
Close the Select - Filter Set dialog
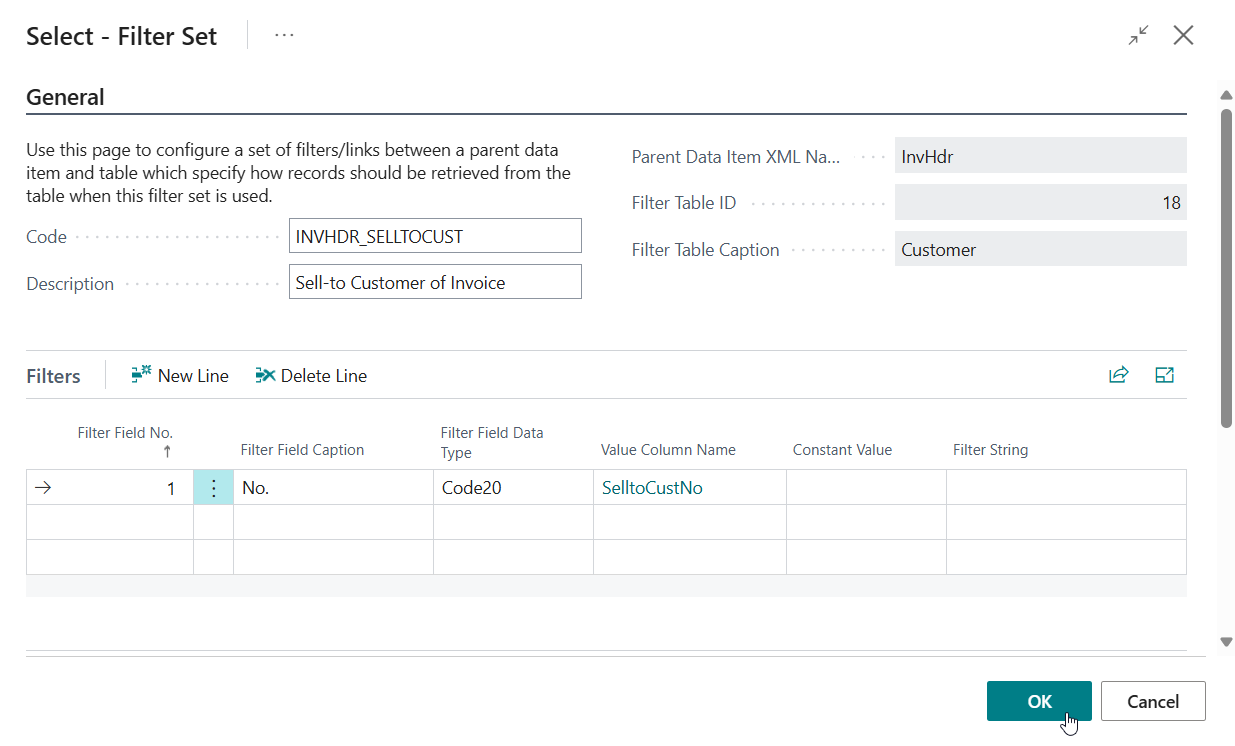[1183, 36]
